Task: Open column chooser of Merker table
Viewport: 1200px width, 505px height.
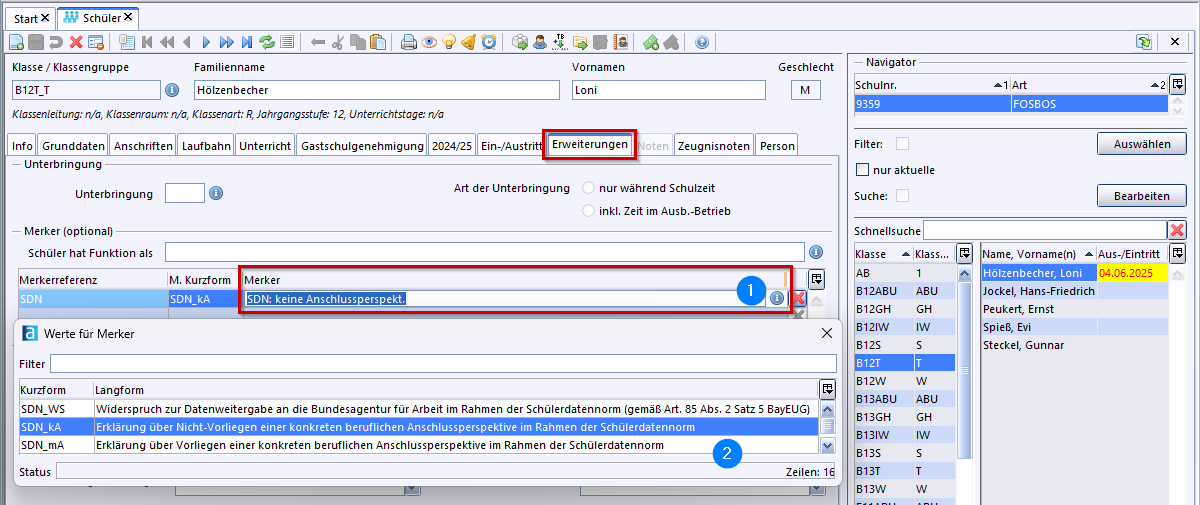Action: click(816, 279)
